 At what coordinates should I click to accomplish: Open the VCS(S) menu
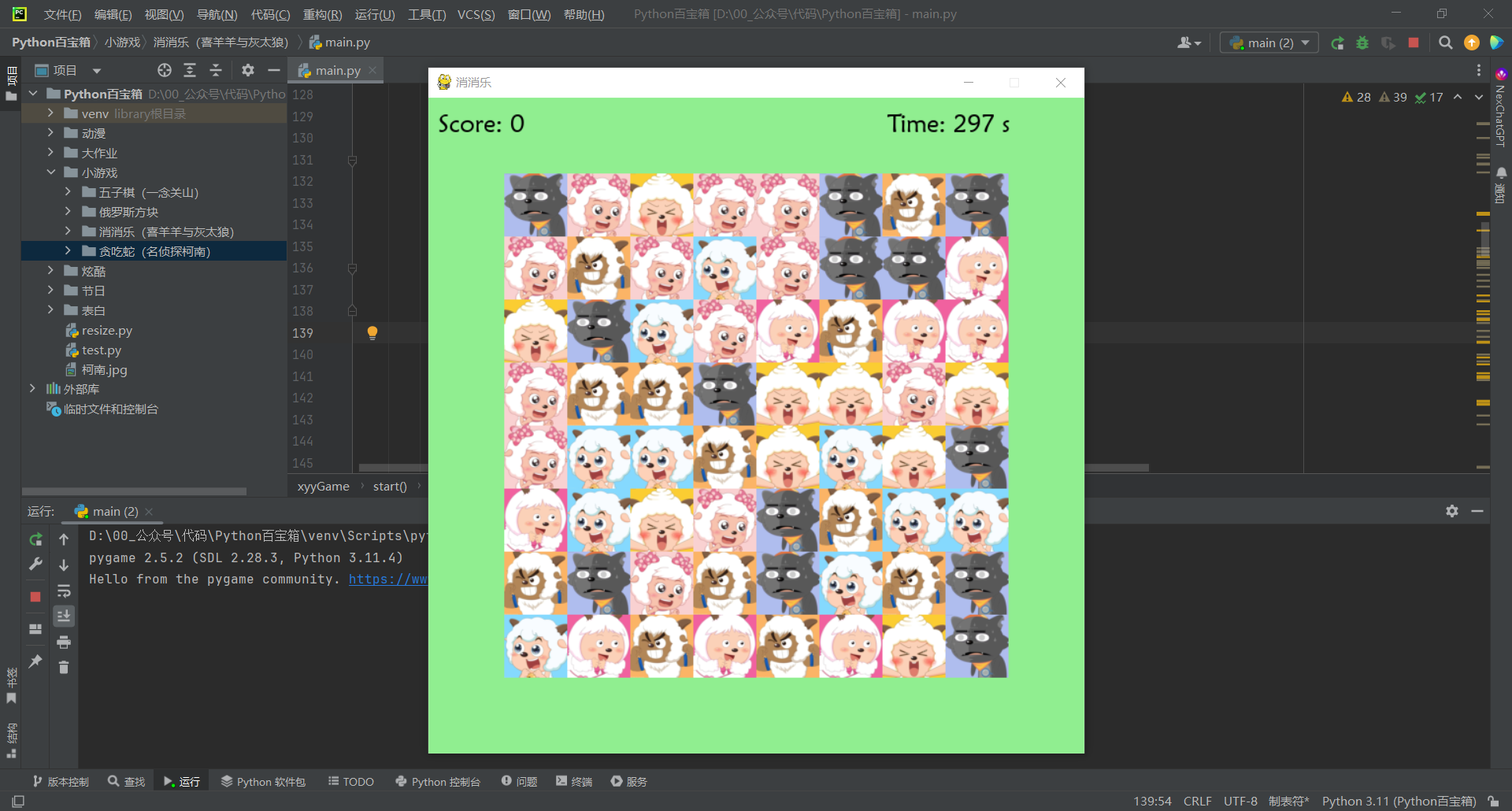pos(476,14)
